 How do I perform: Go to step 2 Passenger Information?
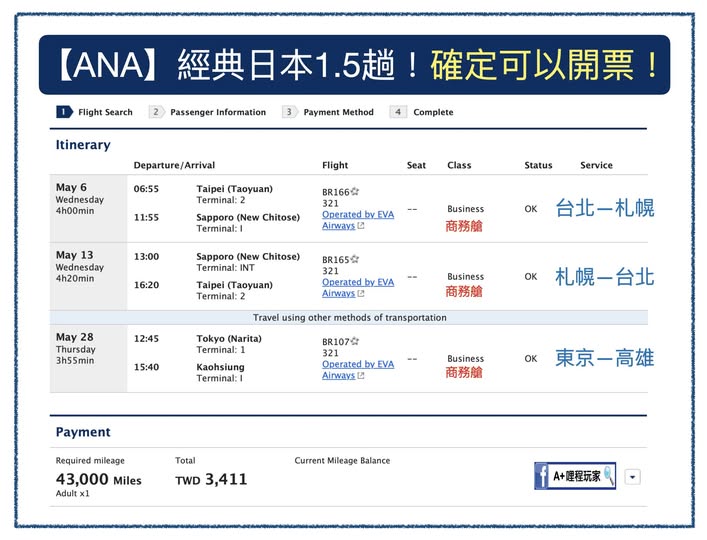[208, 112]
